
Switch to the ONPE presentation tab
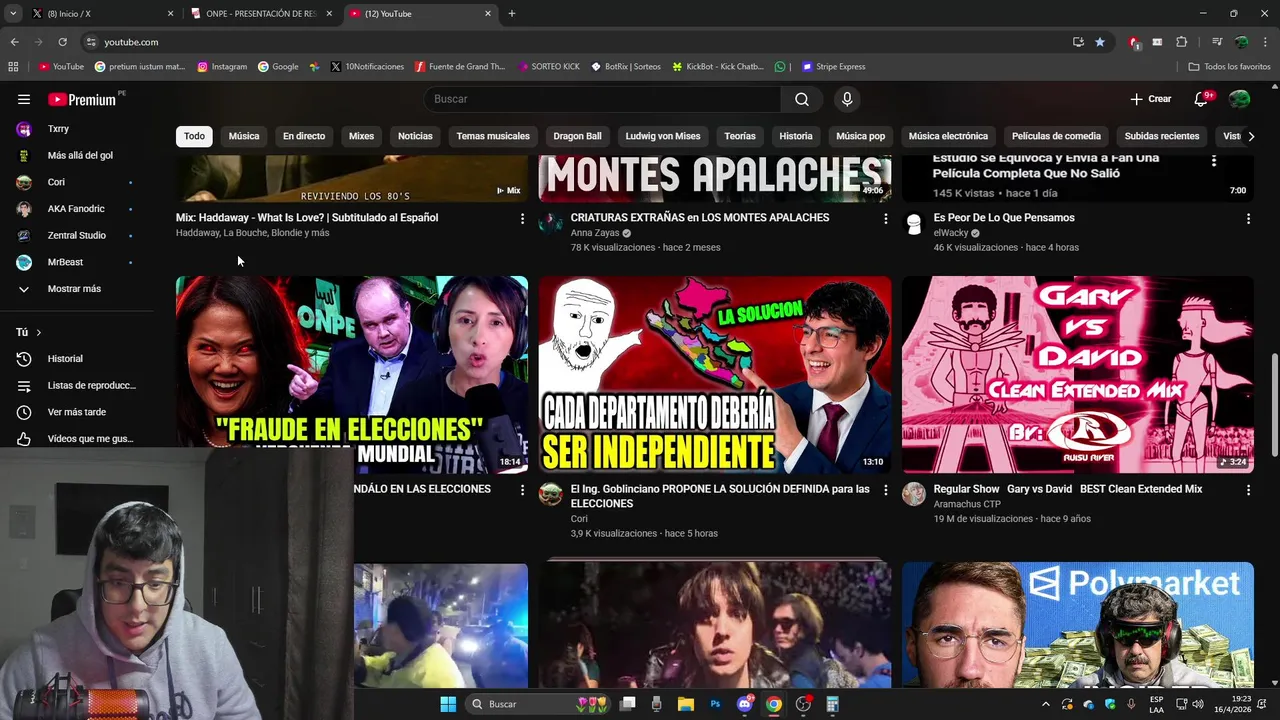(x=260, y=14)
